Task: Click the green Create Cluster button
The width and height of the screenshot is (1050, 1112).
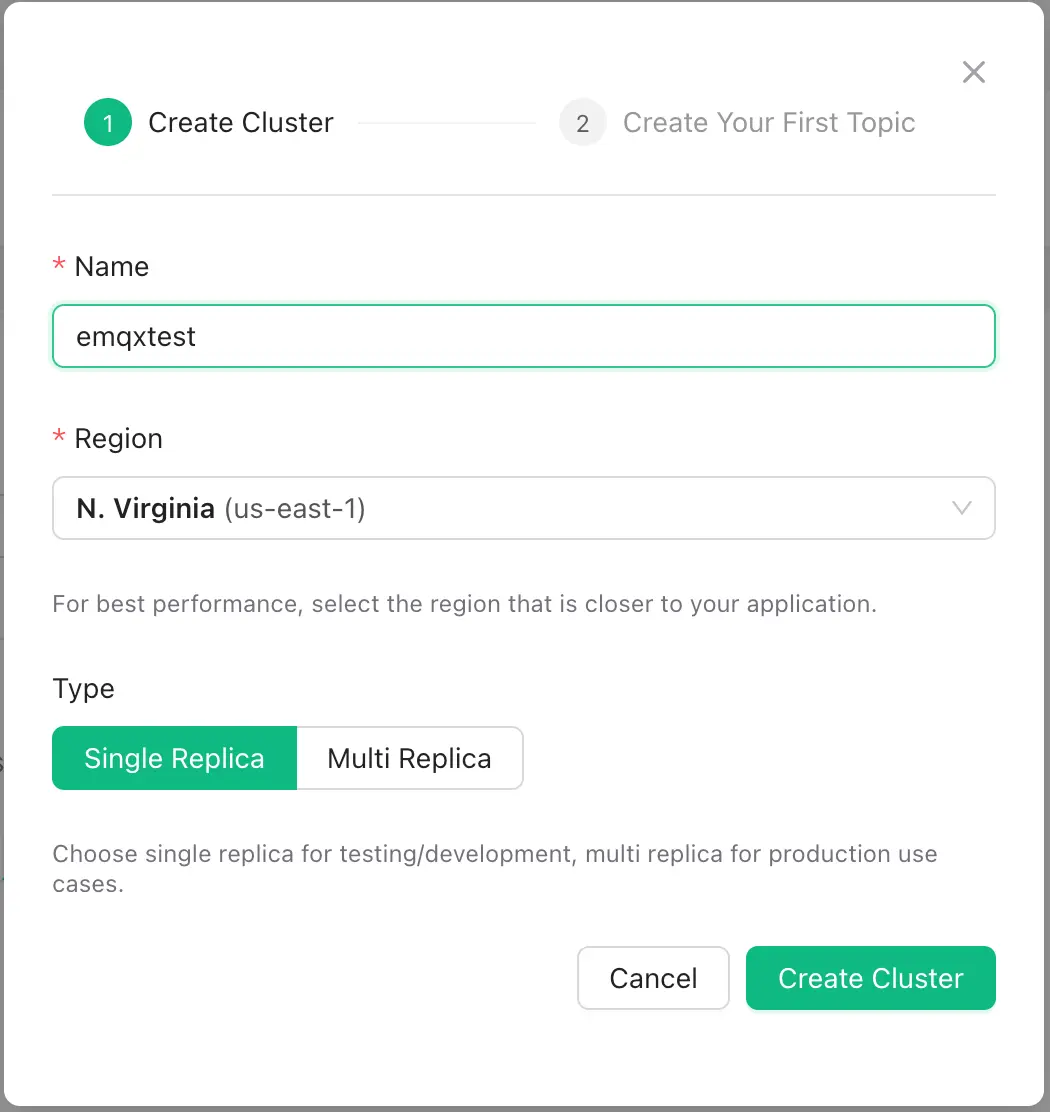Action: pos(870,978)
